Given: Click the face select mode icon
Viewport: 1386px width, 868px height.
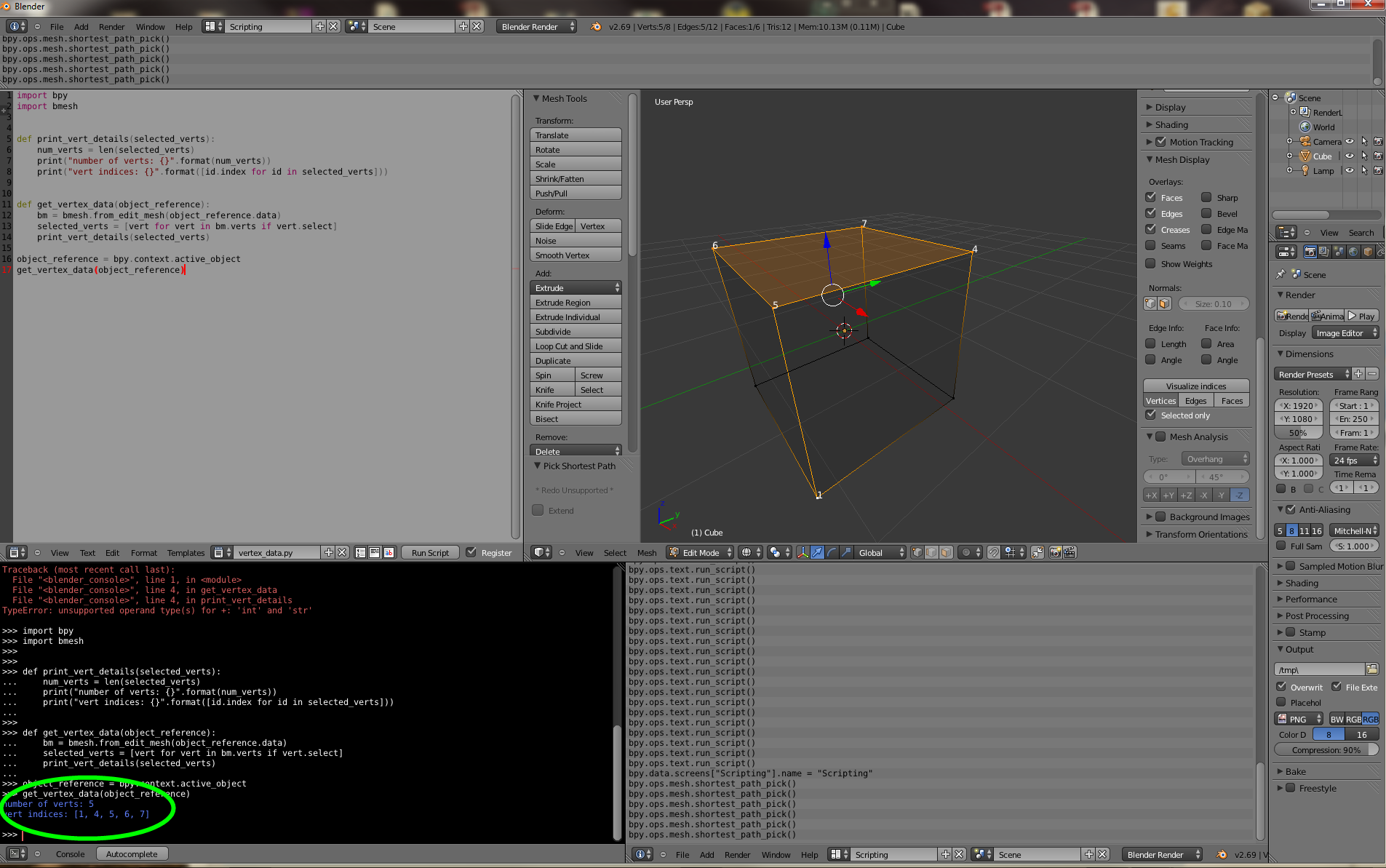Looking at the screenshot, I should [x=946, y=553].
